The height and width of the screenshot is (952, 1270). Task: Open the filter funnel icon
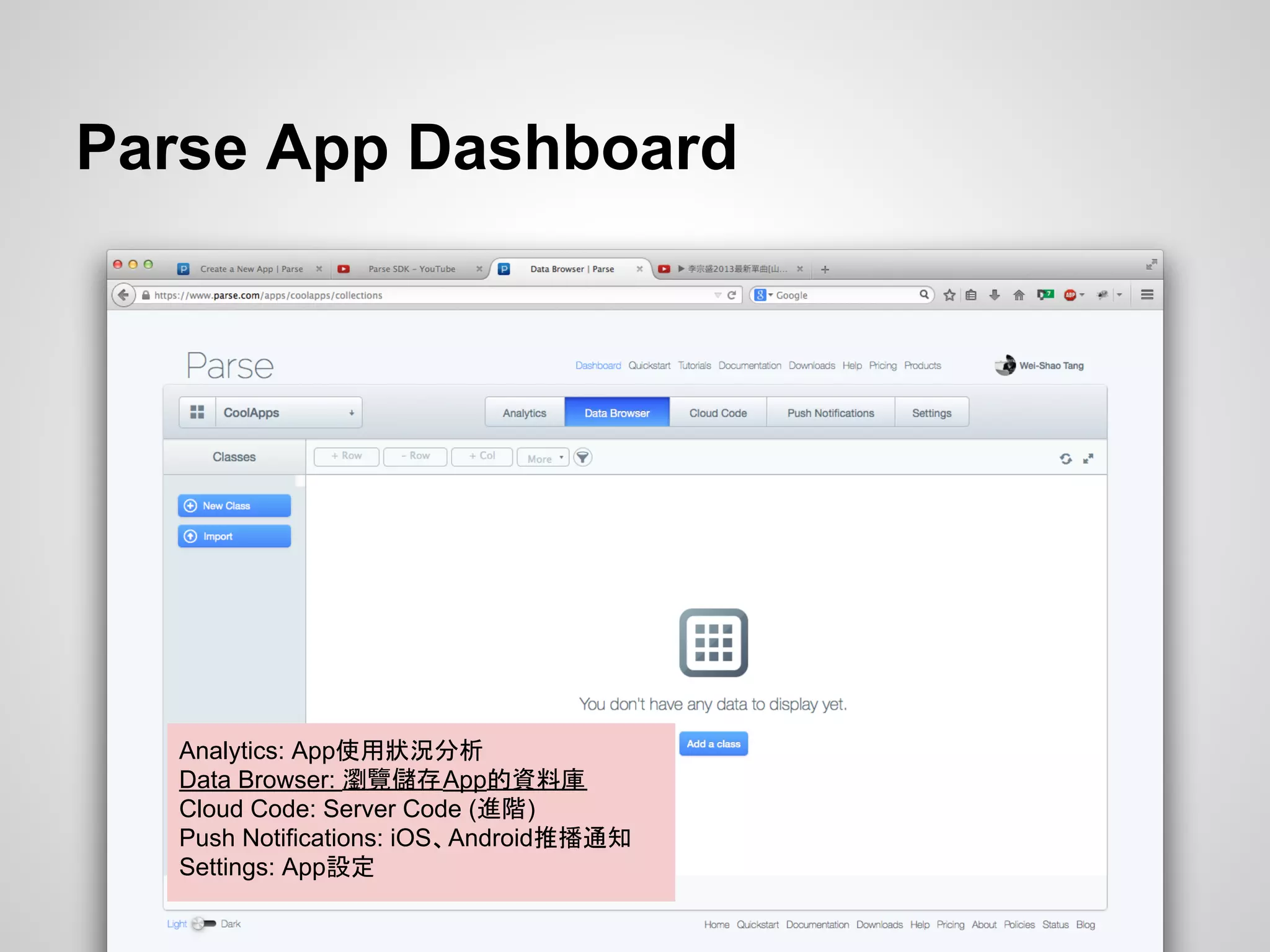[582, 457]
